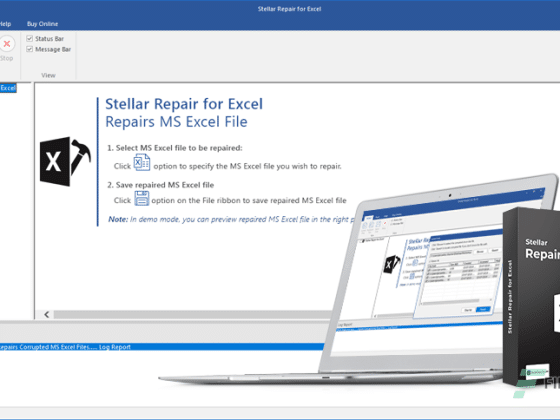The width and height of the screenshot is (560, 420).
Task: Click the 'Save repaired MS Excel file' text
Action: (161, 185)
